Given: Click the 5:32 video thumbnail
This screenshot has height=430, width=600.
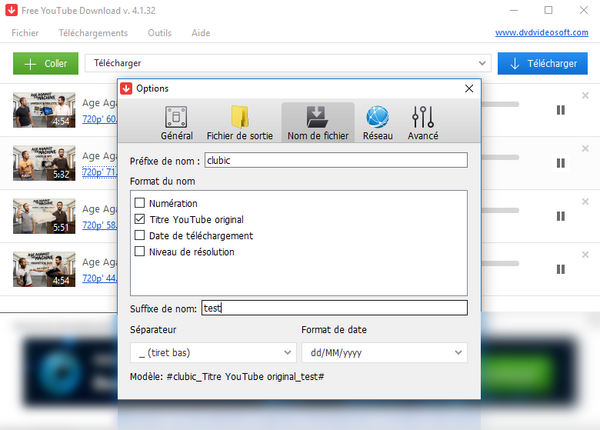Looking at the screenshot, I should [44, 163].
